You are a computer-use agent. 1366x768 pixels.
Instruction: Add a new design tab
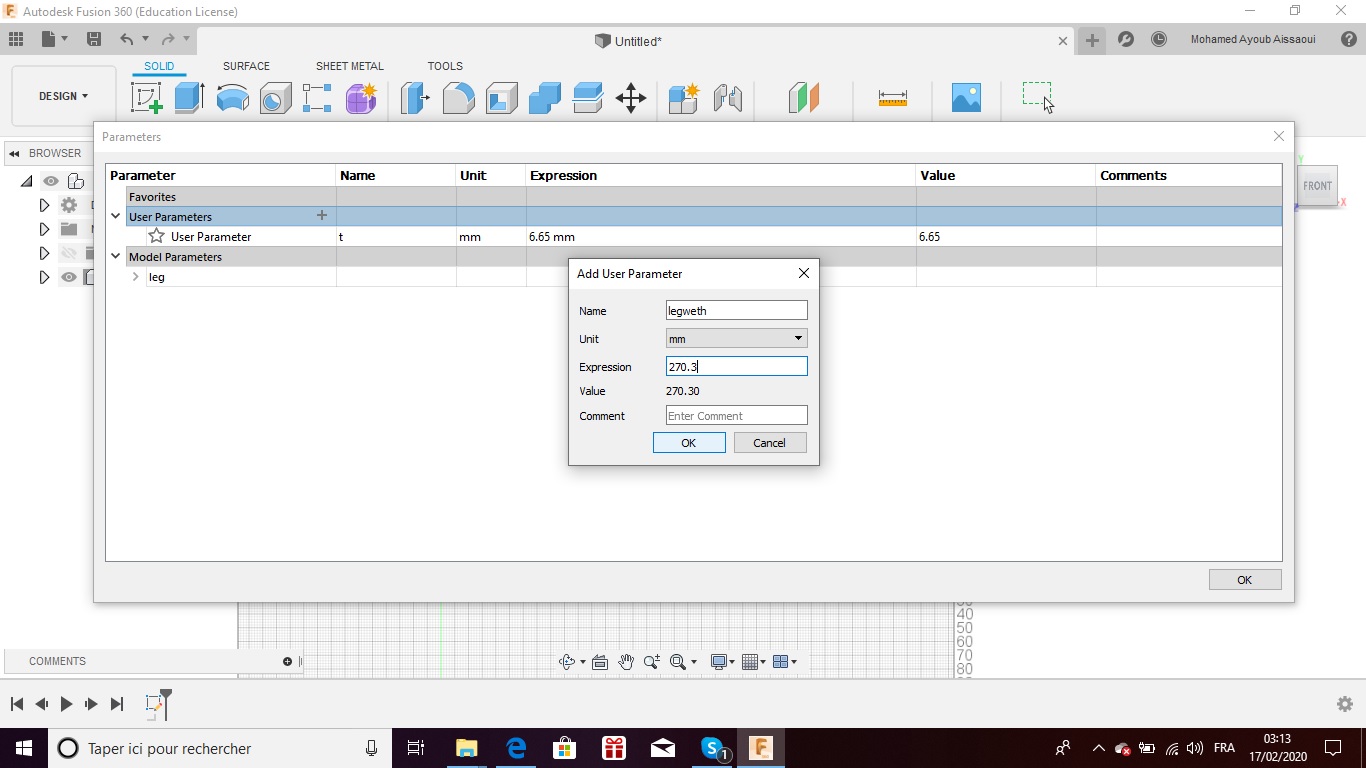(1092, 40)
